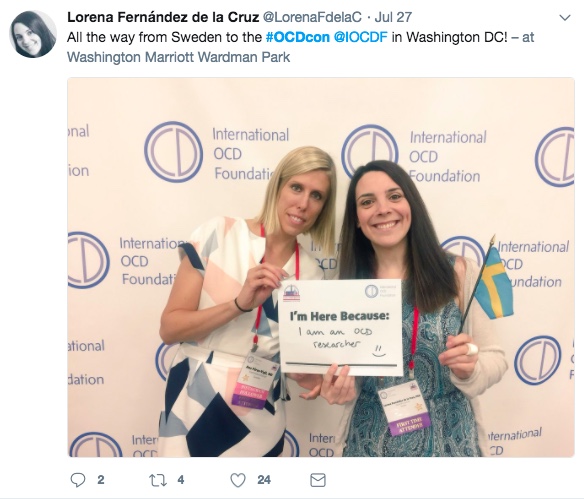Click the retweet count number 4
Screen dimensions: 584x499
(181, 480)
